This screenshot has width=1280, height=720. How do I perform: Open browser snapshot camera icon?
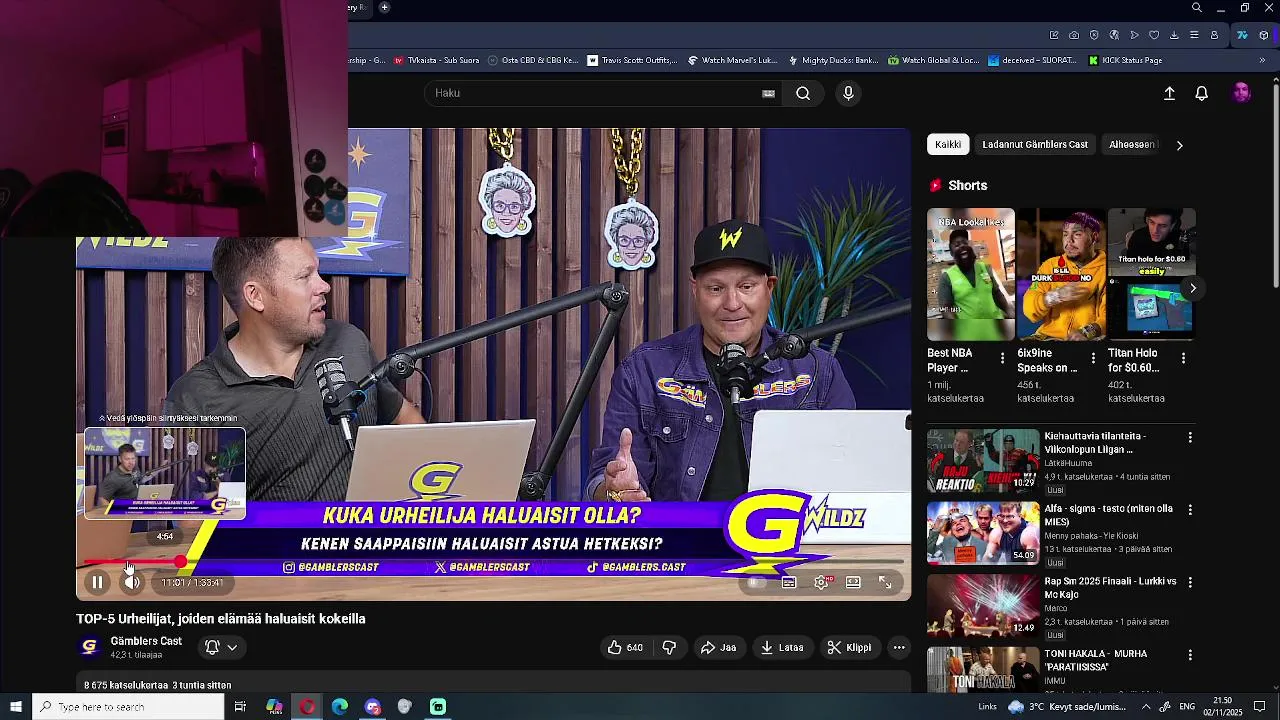coord(1074,35)
